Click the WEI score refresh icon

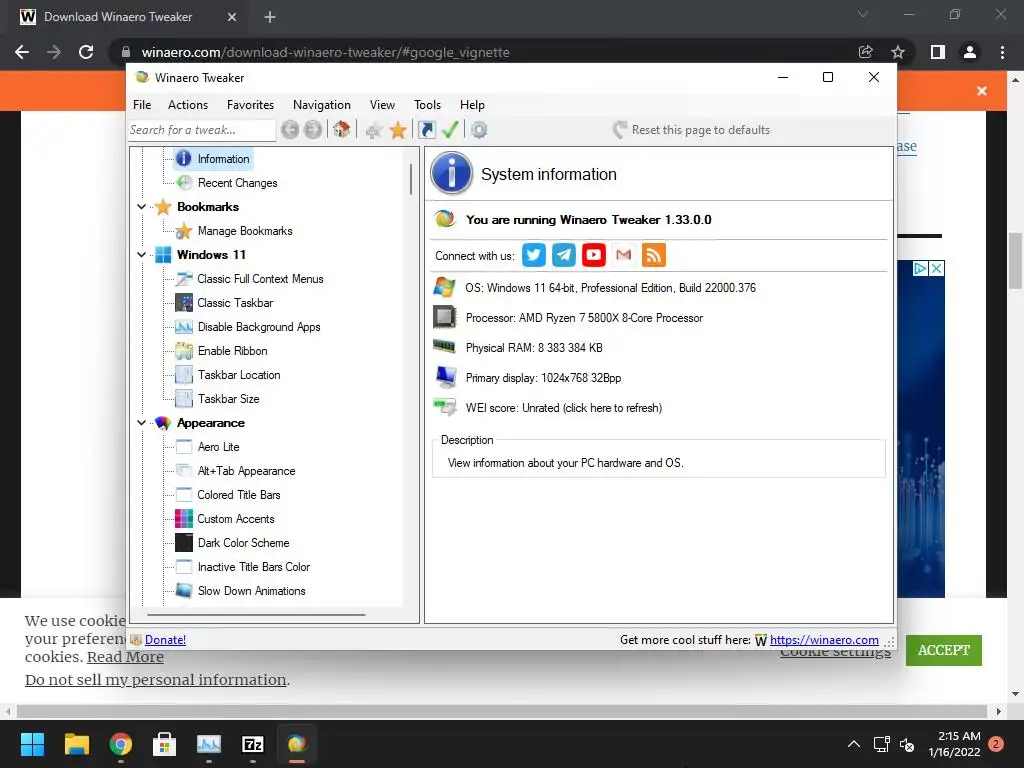445,408
